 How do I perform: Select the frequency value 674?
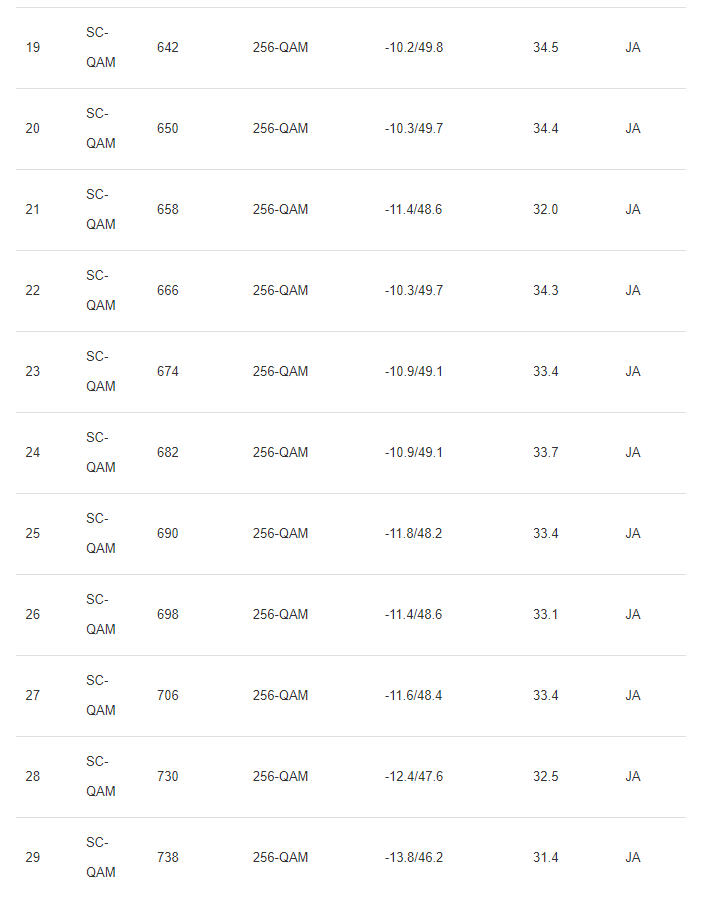[168, 372]
